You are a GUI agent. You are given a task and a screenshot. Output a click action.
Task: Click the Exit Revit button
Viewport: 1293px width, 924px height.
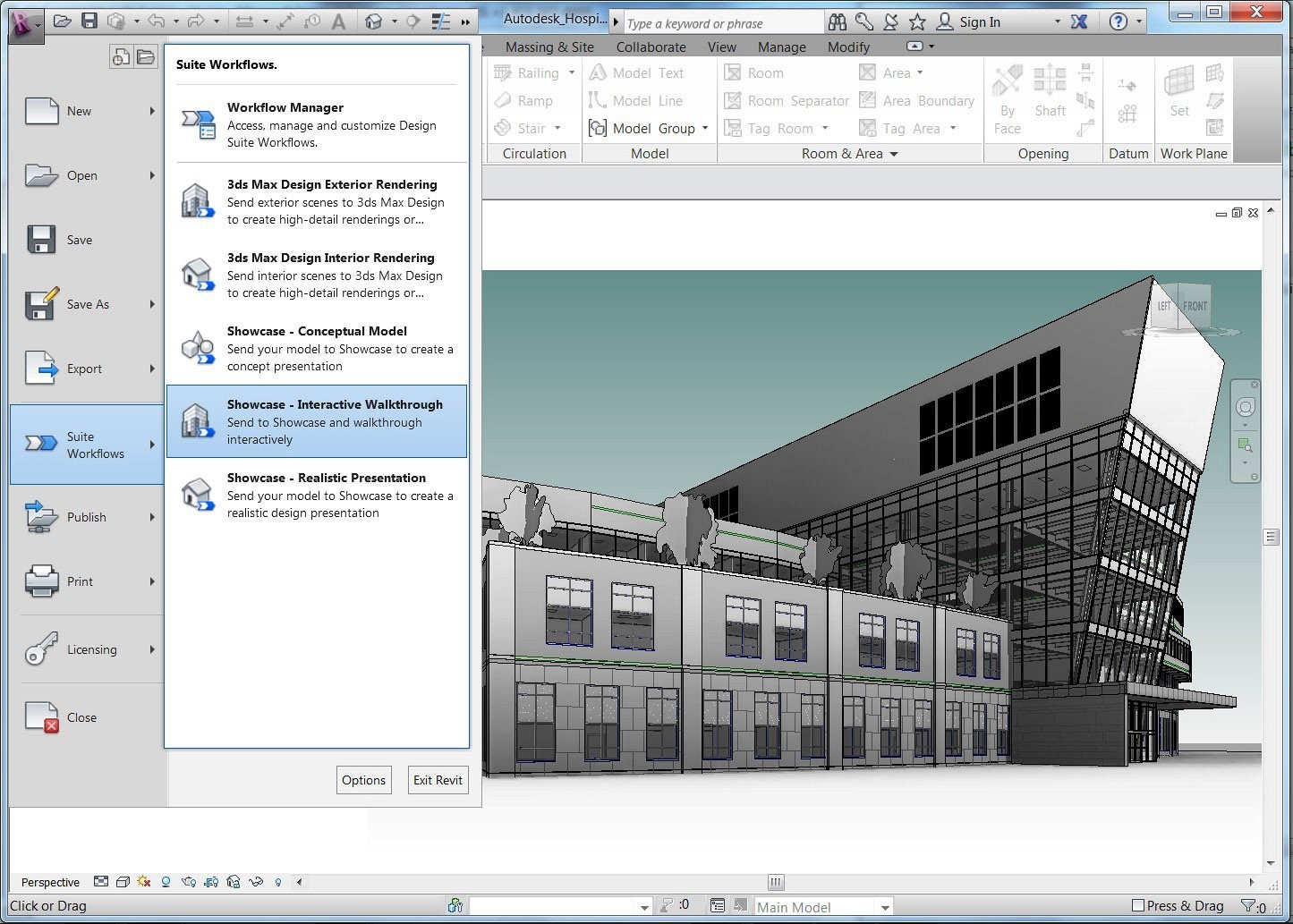438,779
